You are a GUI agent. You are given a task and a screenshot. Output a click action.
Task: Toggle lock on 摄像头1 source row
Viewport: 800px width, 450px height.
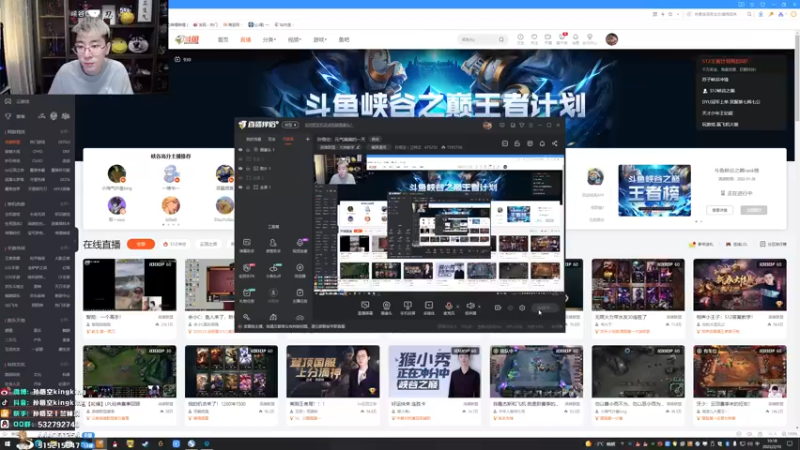pyautogui.click(x=248, y=150)
